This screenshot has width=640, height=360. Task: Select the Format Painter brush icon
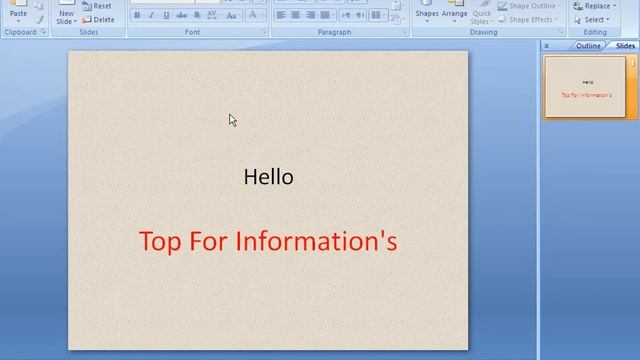click(x=39, y=19)
